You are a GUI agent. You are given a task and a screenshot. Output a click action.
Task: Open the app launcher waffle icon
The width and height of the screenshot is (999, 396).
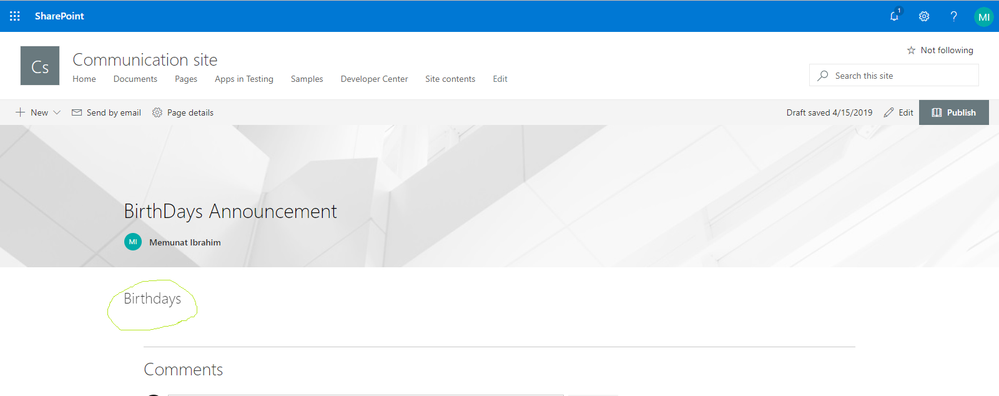15,17
